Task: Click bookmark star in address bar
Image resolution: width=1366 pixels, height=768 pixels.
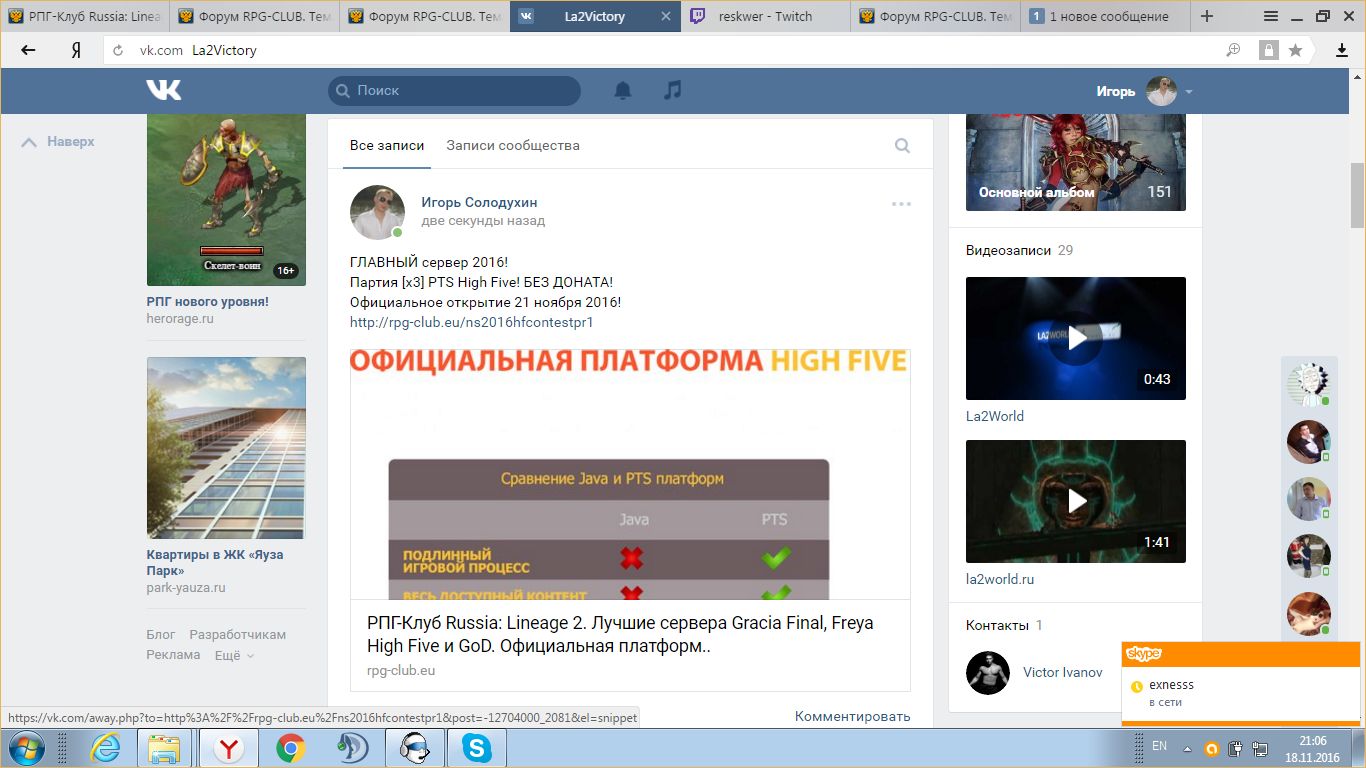Action: [1296, 50]
